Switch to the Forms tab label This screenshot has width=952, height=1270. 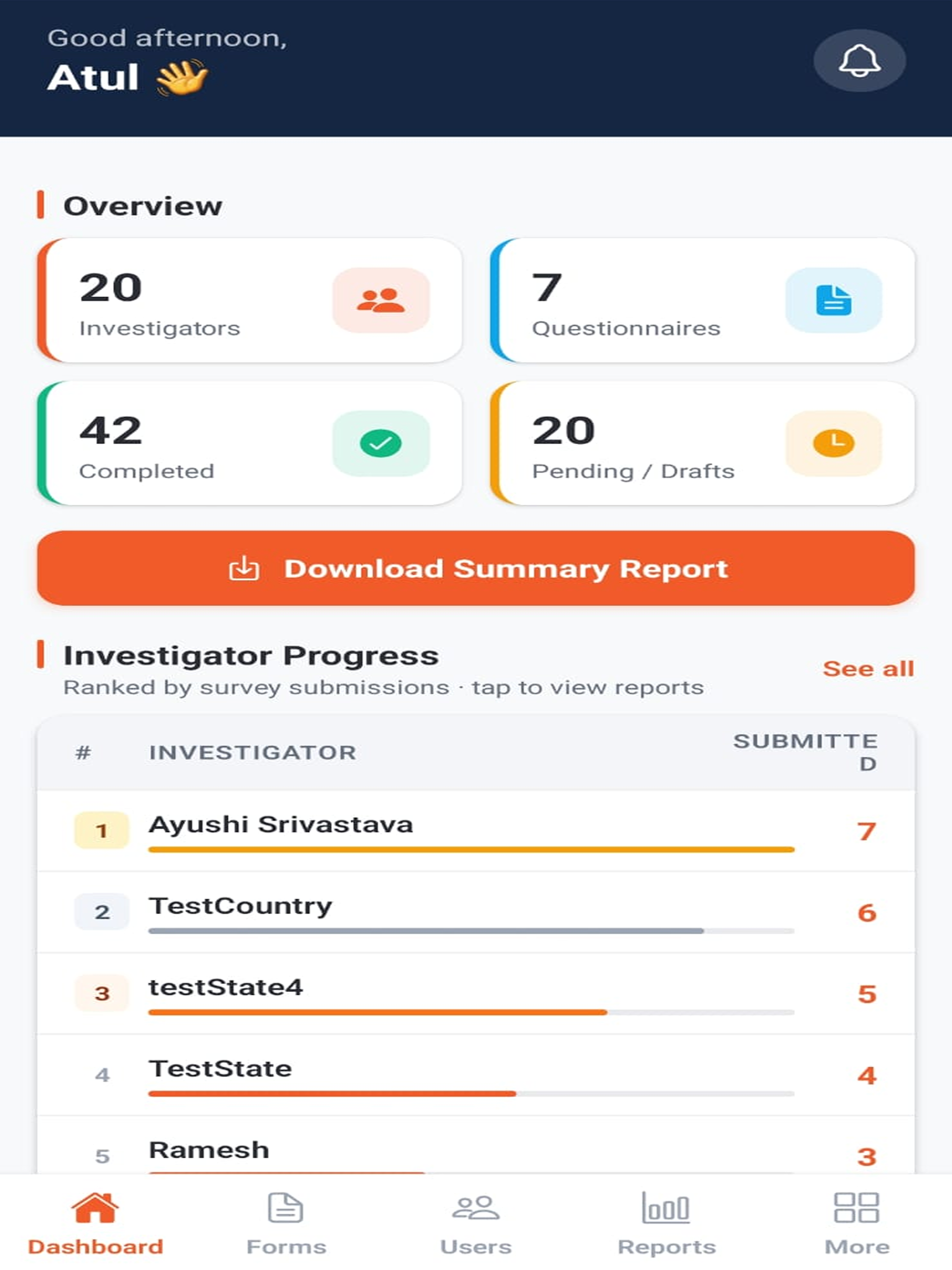286,1247
